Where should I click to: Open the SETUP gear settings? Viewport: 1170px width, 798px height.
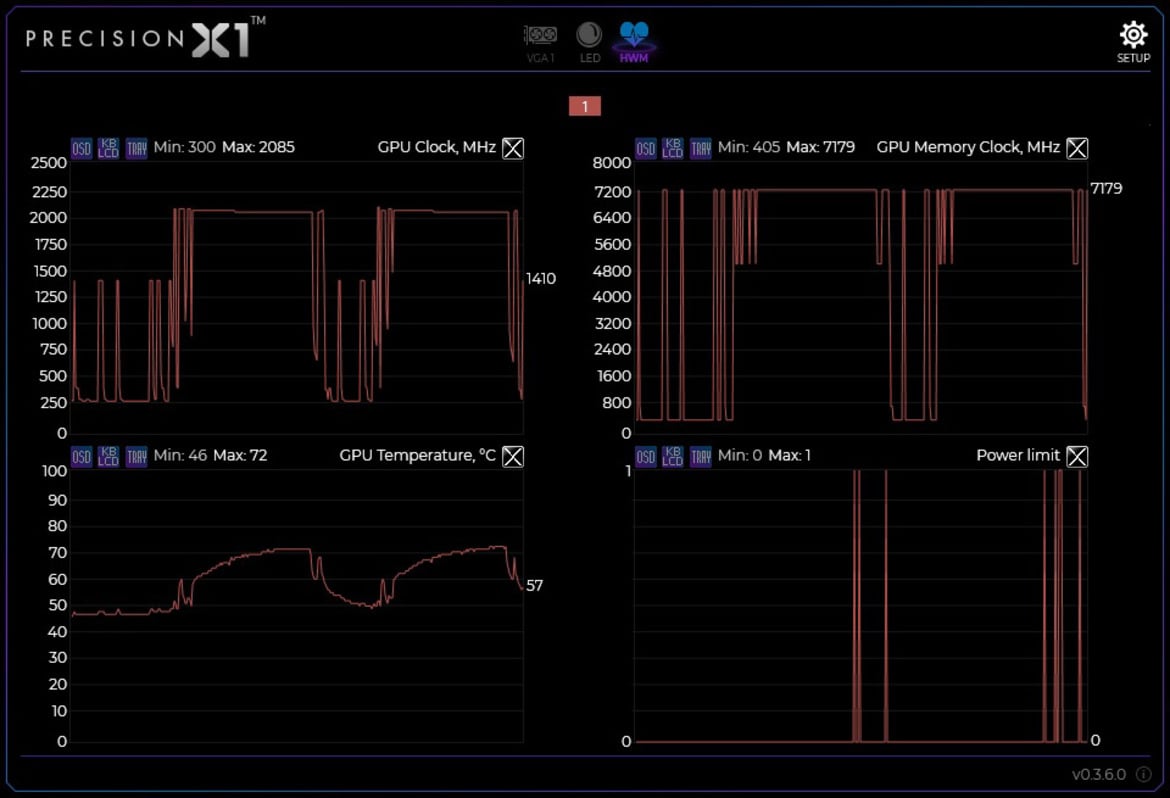1133,43
